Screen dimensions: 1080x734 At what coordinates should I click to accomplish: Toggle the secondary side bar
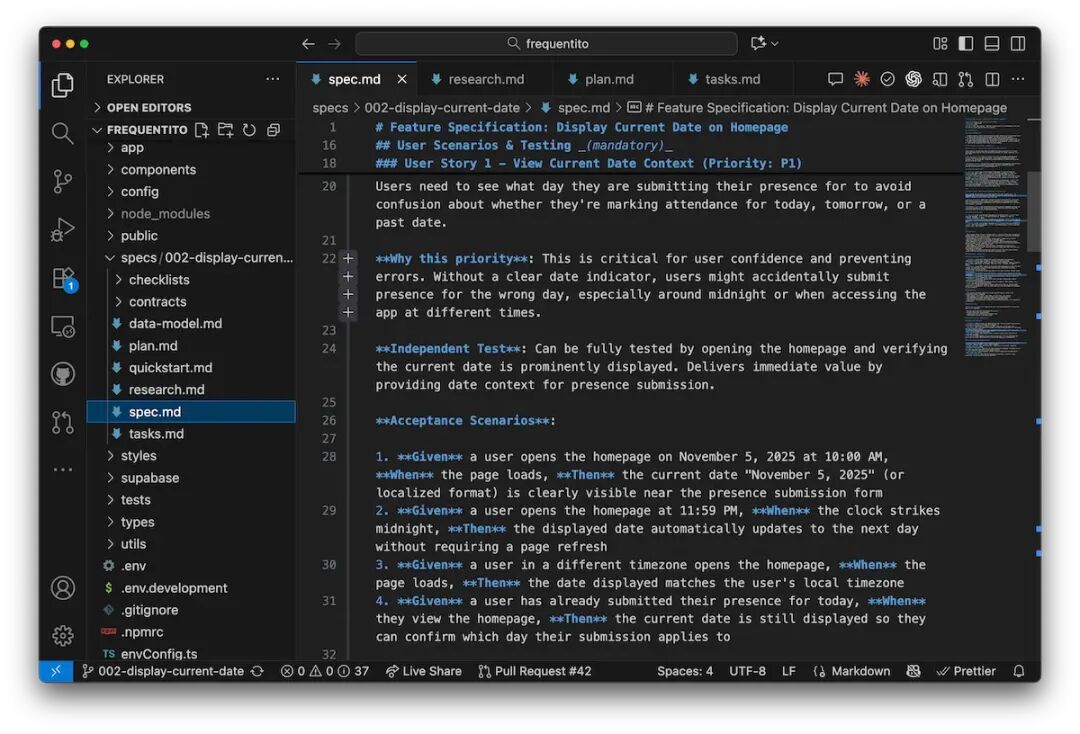coord(1018,43)
